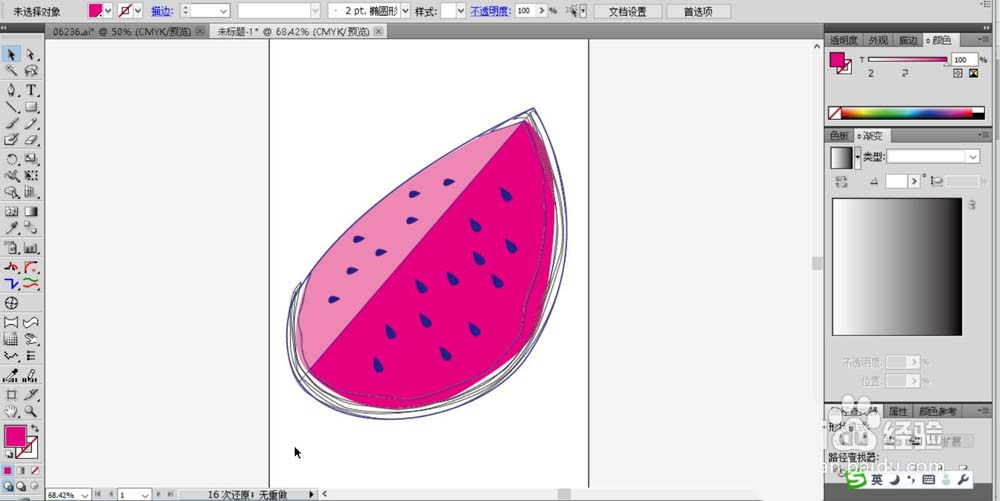The height and width of the screenshot is (501, 1000).
Task: Switch to the 外观 panel tab
Action: pyautogui.click(x=878, y=40)
